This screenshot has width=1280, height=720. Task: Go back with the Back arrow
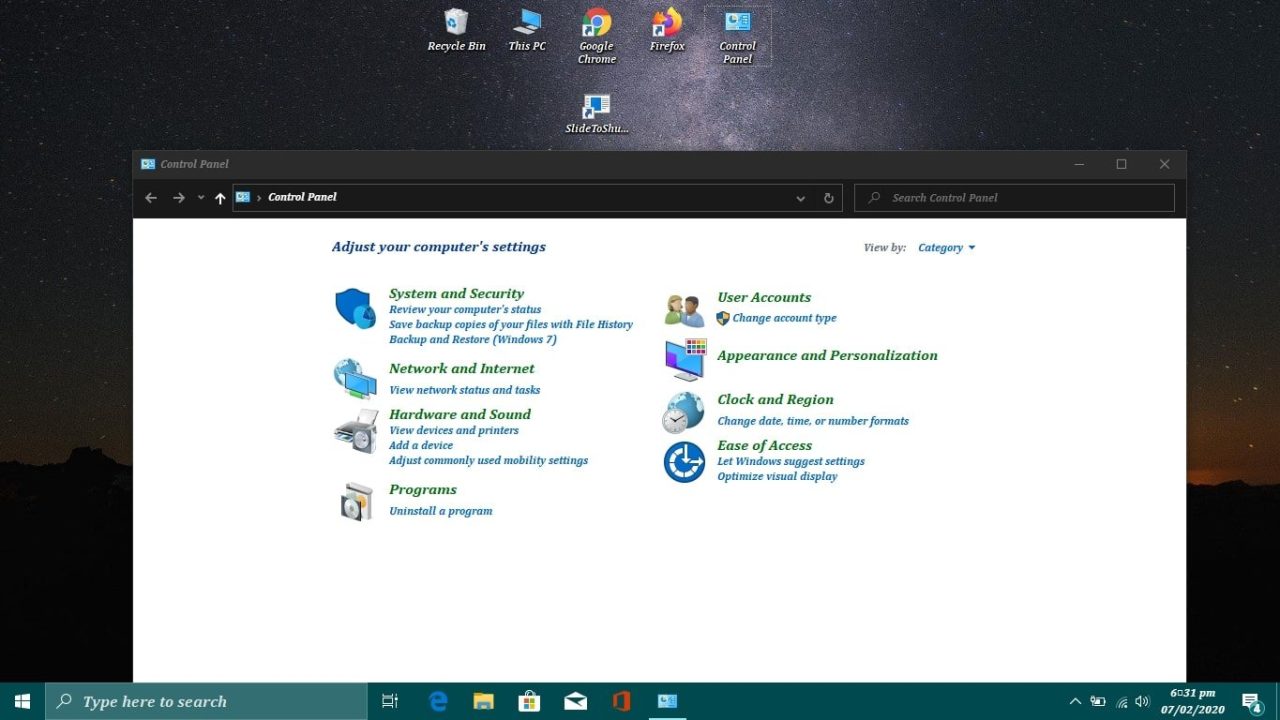151,198
